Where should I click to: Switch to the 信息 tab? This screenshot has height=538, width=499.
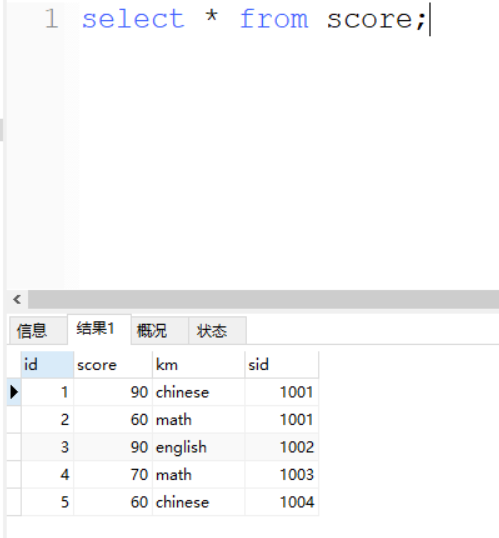[x=38, y=330]
